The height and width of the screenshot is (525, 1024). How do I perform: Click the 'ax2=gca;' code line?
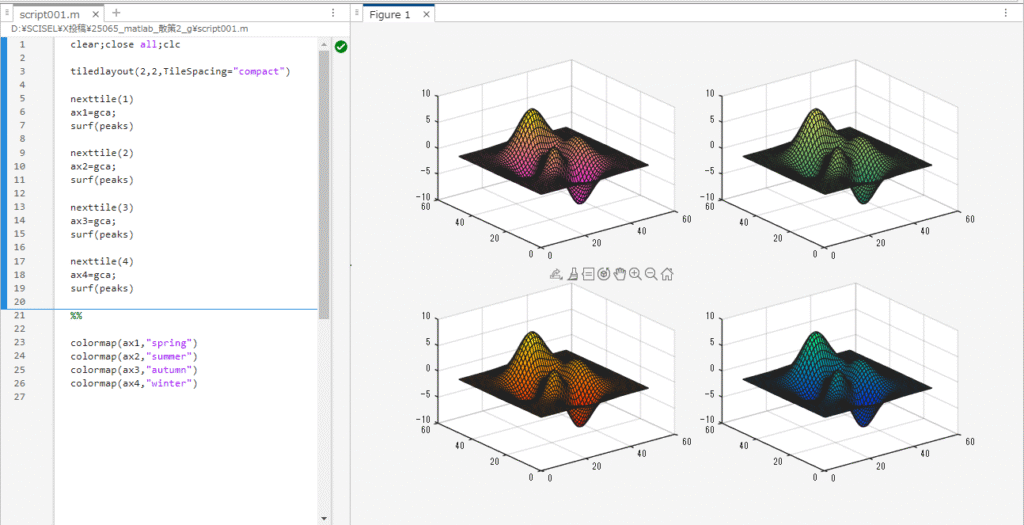[93, 167]
